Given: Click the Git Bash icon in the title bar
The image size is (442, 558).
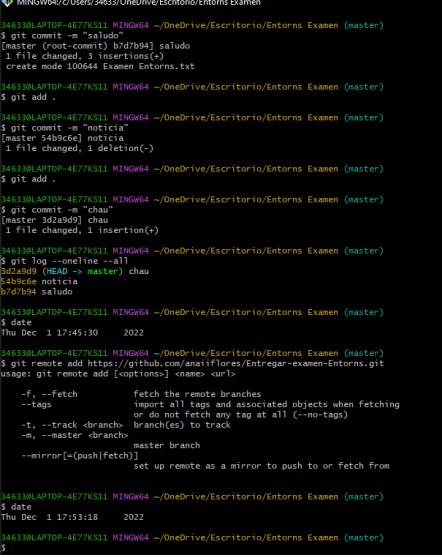Looking at the screenshot, I should (x=7, y=2).
